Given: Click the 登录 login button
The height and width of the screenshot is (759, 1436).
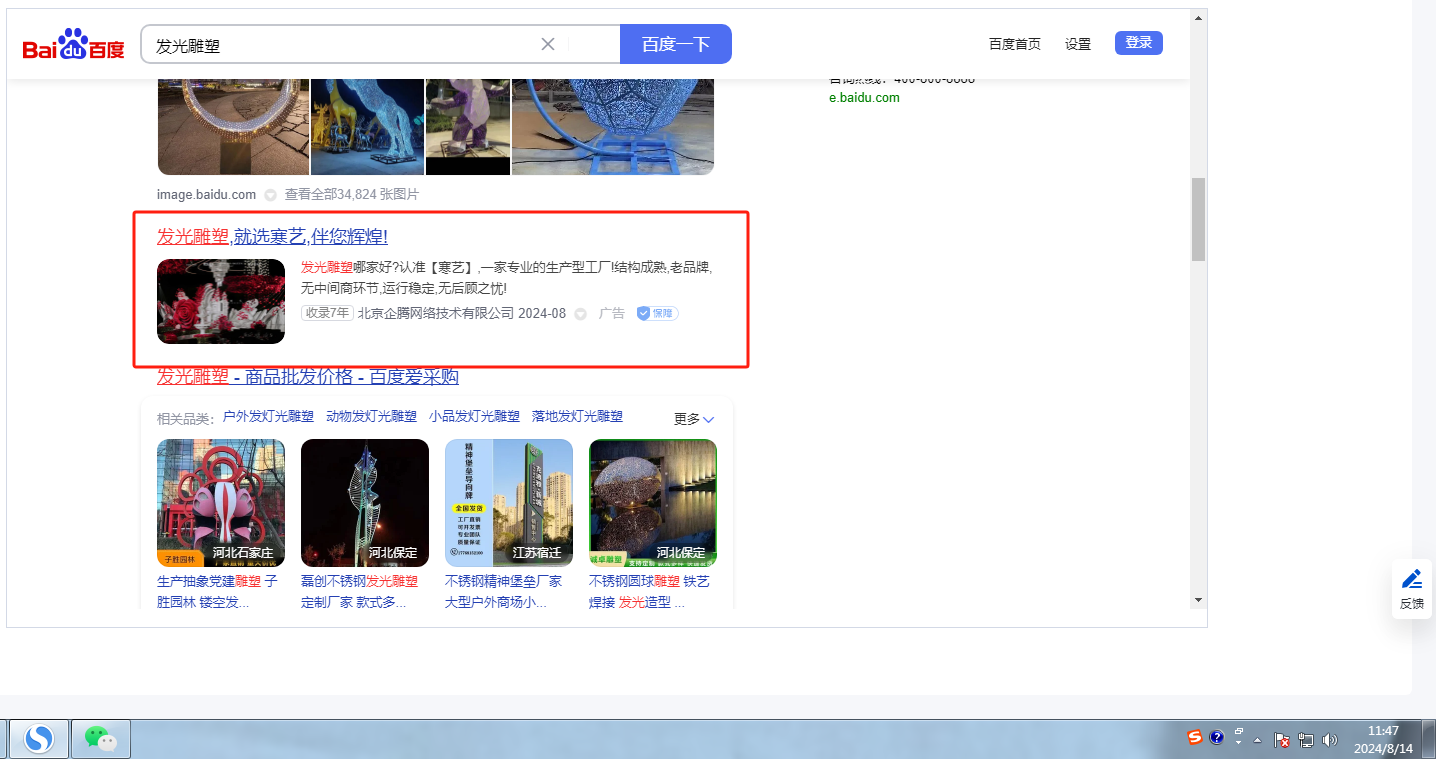Looking at the screenshot, I should coord(1139,43).
